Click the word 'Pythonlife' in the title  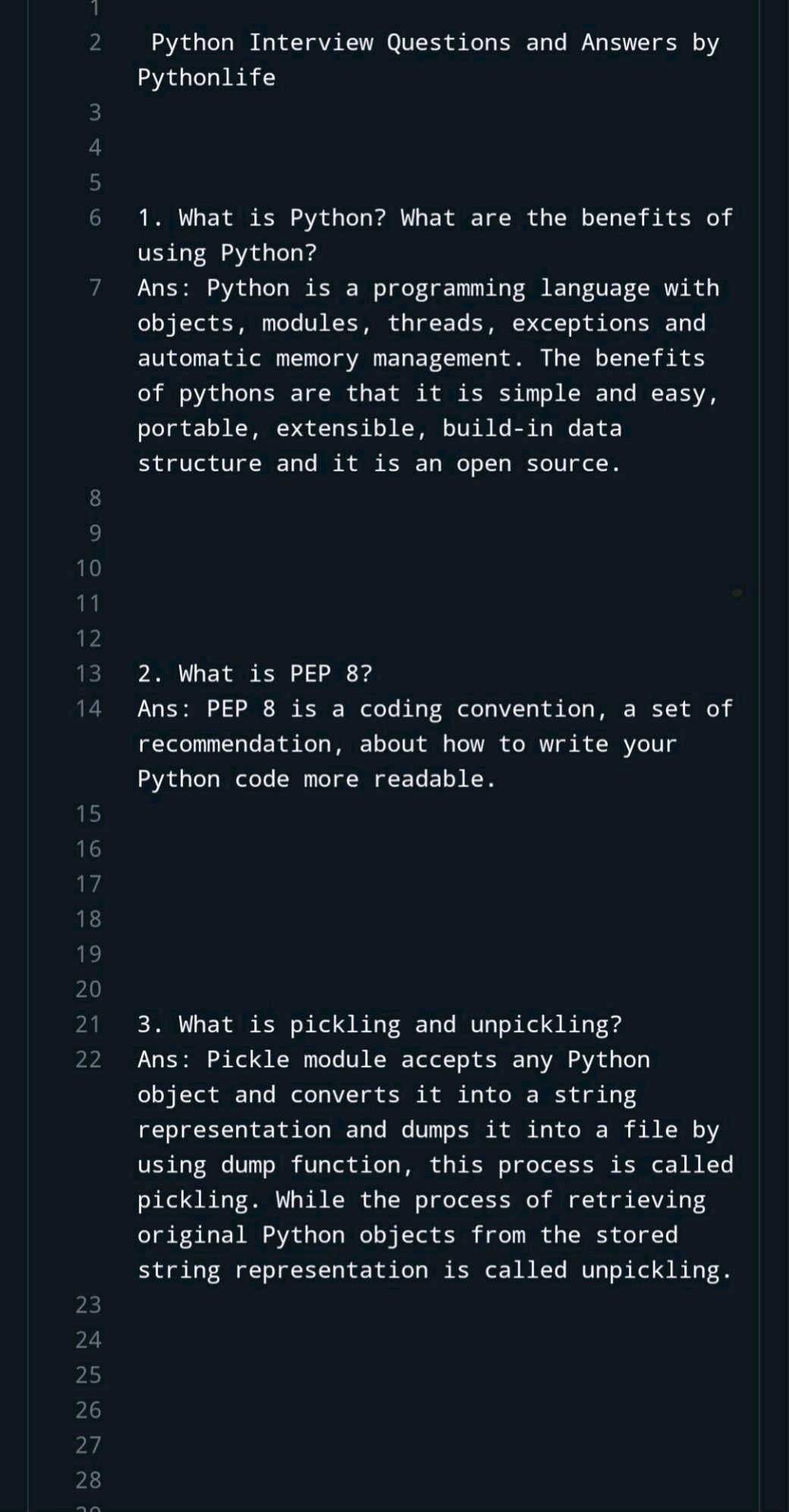206,77
